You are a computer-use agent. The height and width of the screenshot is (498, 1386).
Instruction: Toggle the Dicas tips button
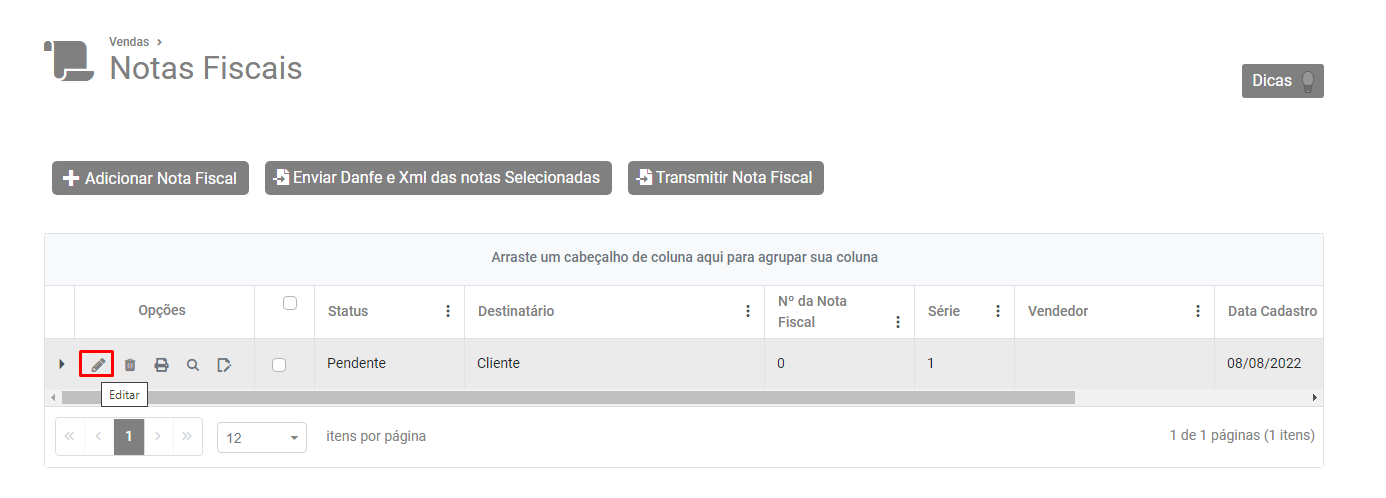1282,81
